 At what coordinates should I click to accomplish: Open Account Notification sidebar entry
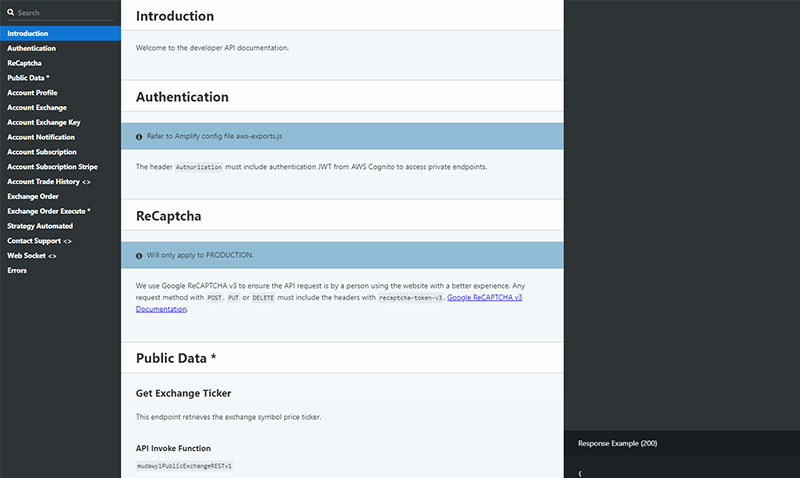click(41, 137)
